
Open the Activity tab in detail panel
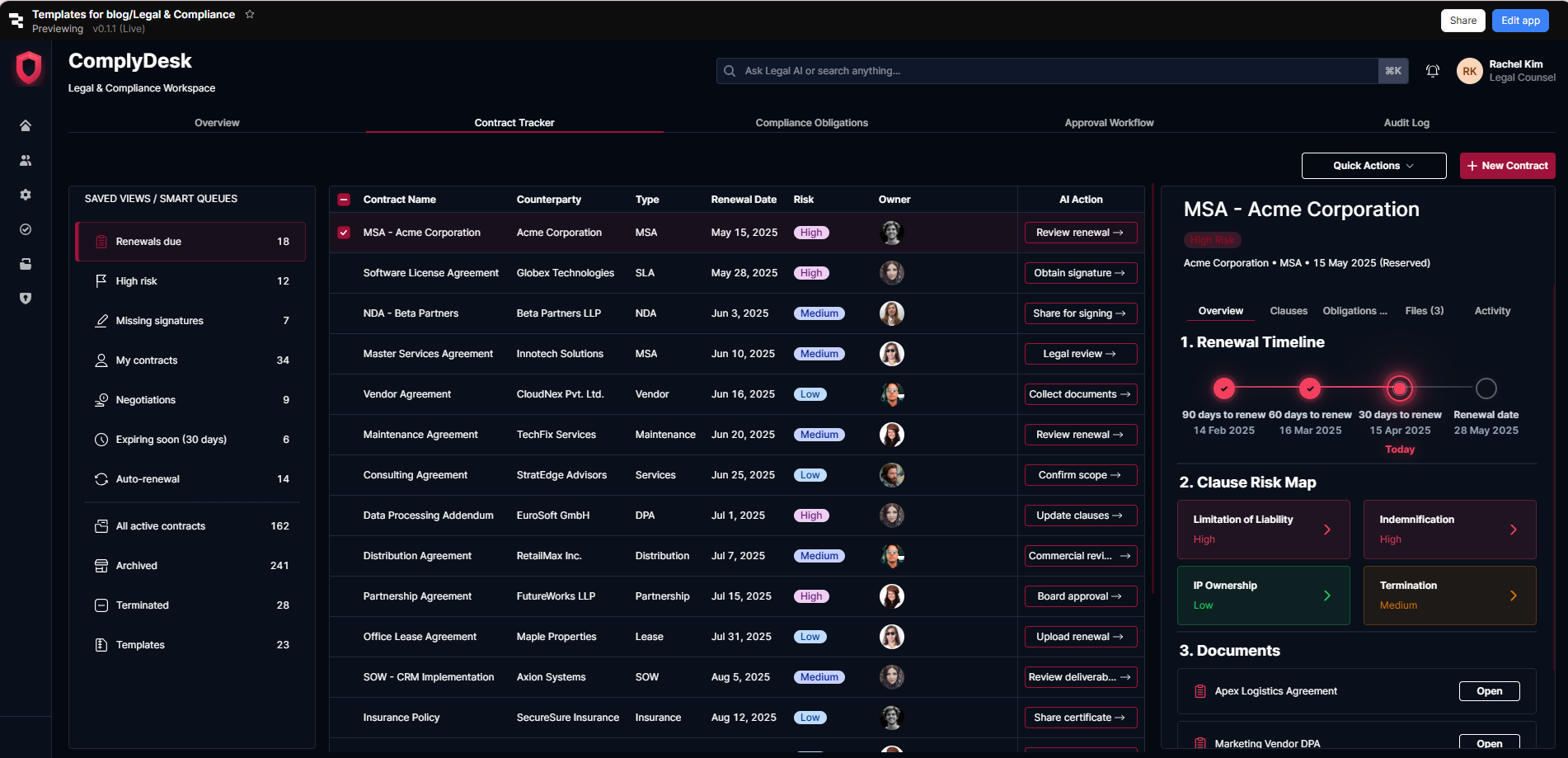[x=1492, y=311]
